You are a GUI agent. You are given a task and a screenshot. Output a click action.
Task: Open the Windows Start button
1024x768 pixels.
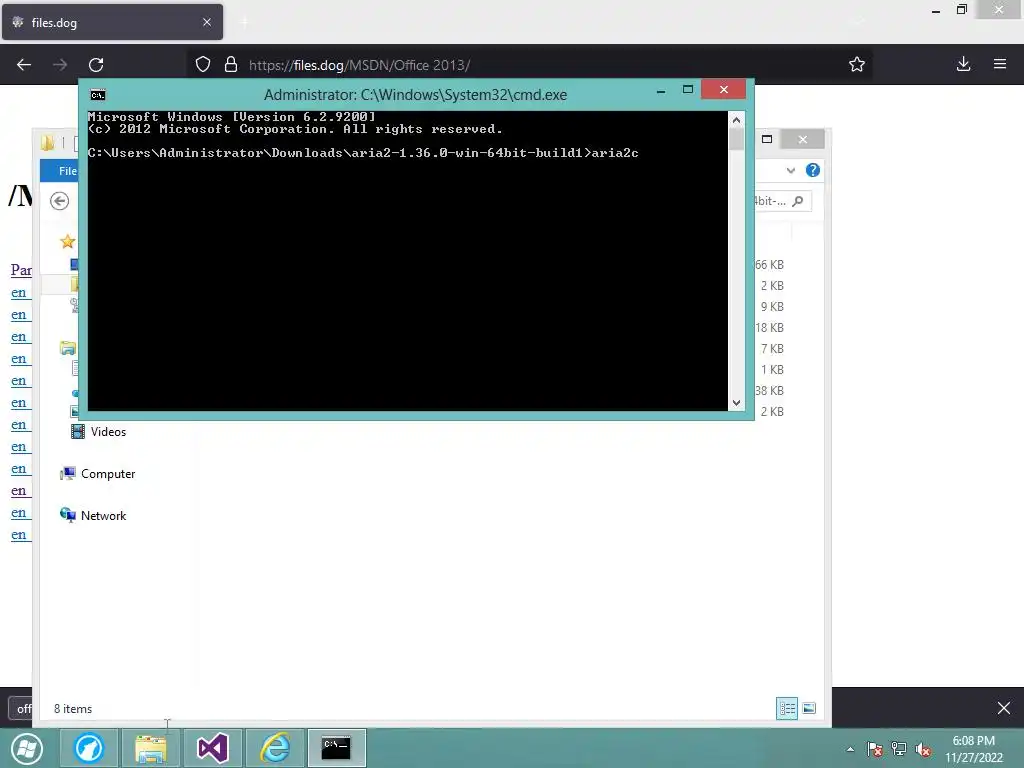click(27, 748)
